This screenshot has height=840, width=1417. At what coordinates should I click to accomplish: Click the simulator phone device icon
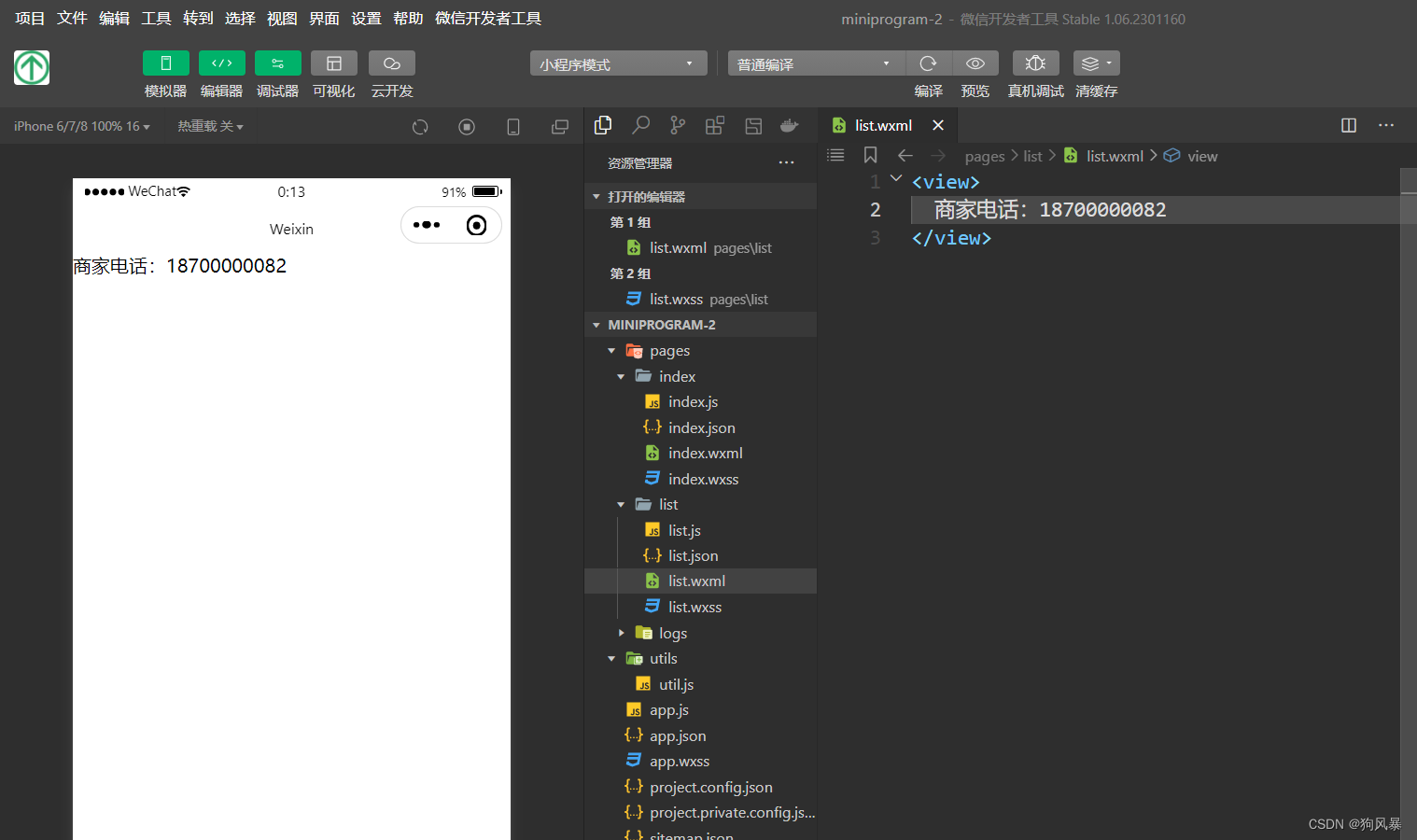click(x=513, y=127)
